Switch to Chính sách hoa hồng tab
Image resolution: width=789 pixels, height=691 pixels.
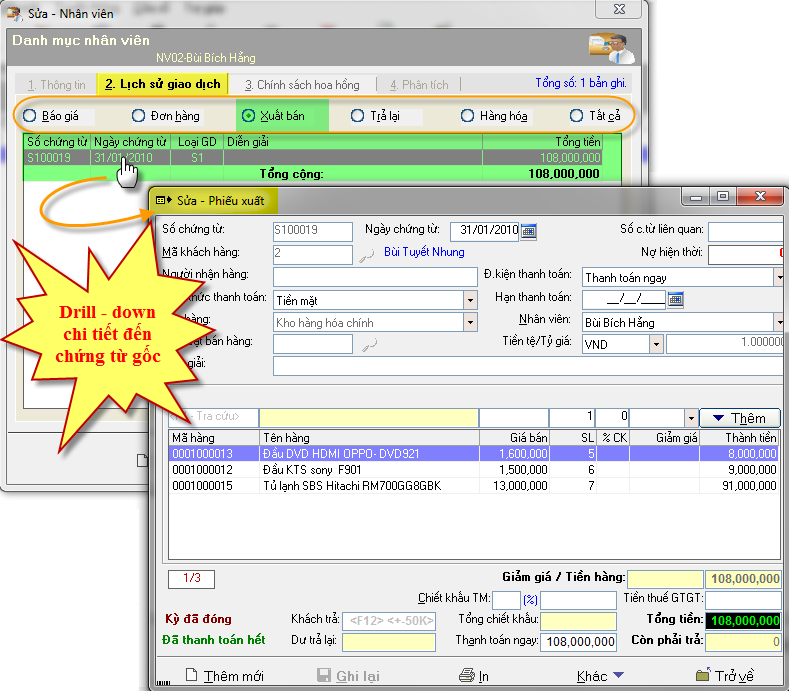(302, 85)
